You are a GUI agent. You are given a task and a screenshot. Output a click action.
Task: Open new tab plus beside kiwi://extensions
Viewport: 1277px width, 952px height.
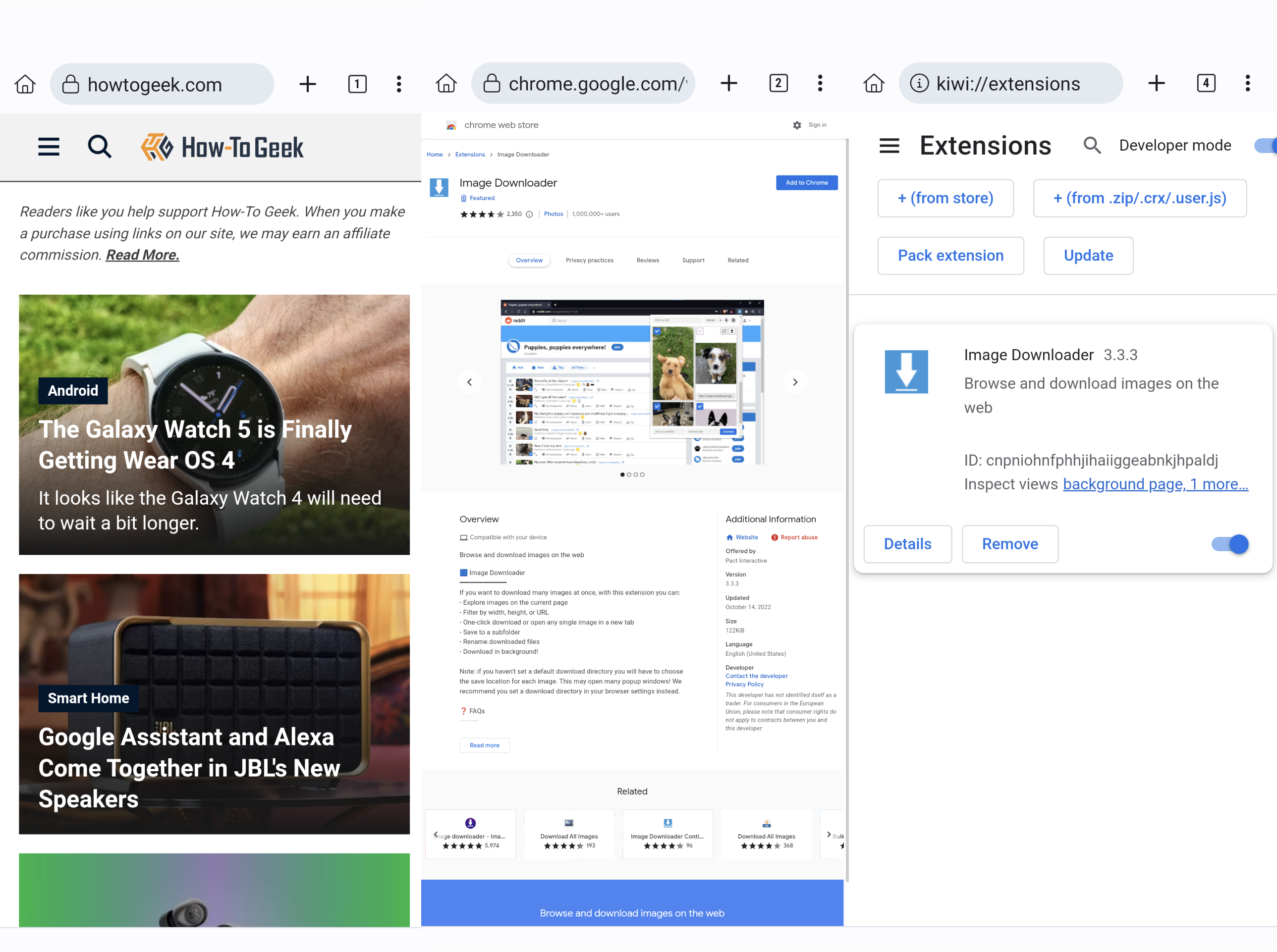[1156, 84]
